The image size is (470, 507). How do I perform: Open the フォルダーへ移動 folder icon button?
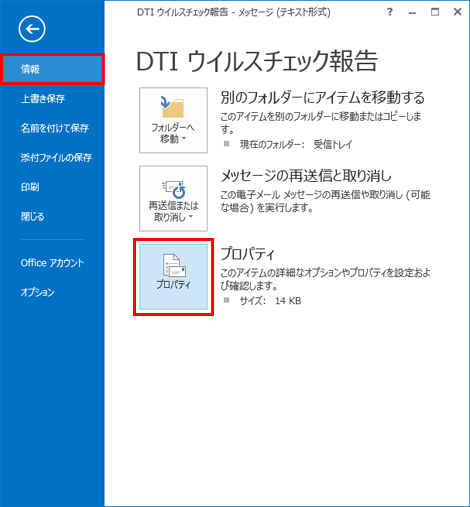click(173, 120)
